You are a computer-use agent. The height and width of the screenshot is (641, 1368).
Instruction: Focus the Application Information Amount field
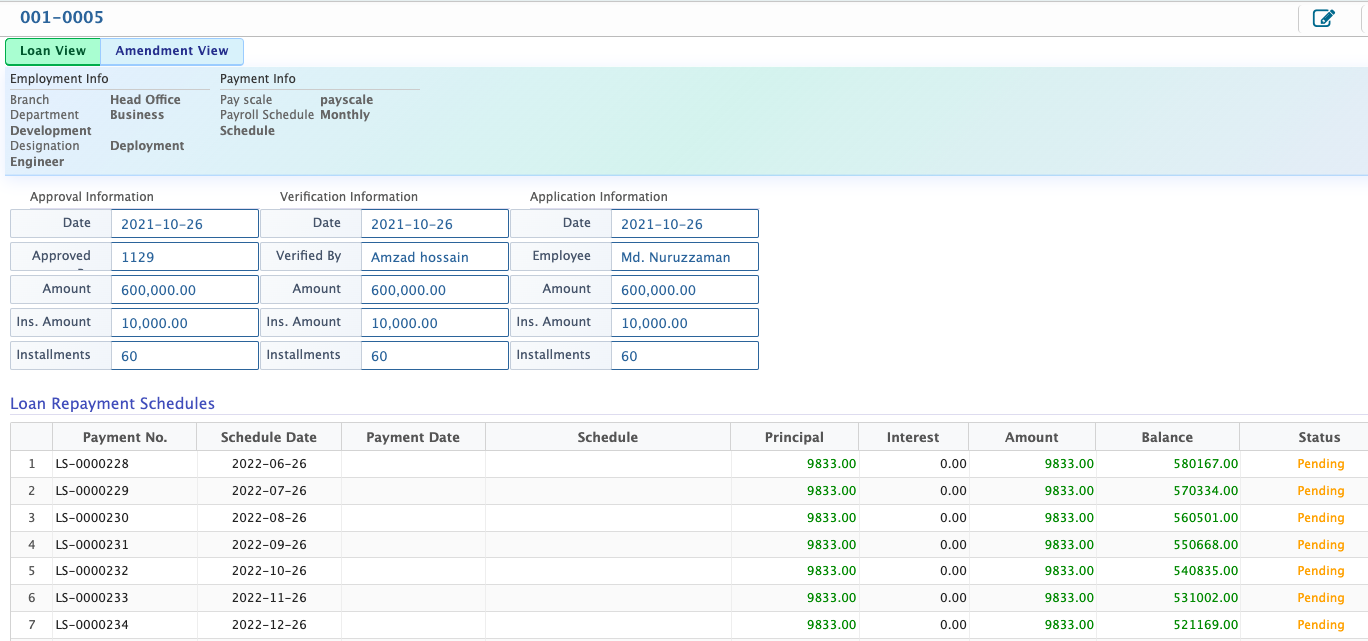684,290
